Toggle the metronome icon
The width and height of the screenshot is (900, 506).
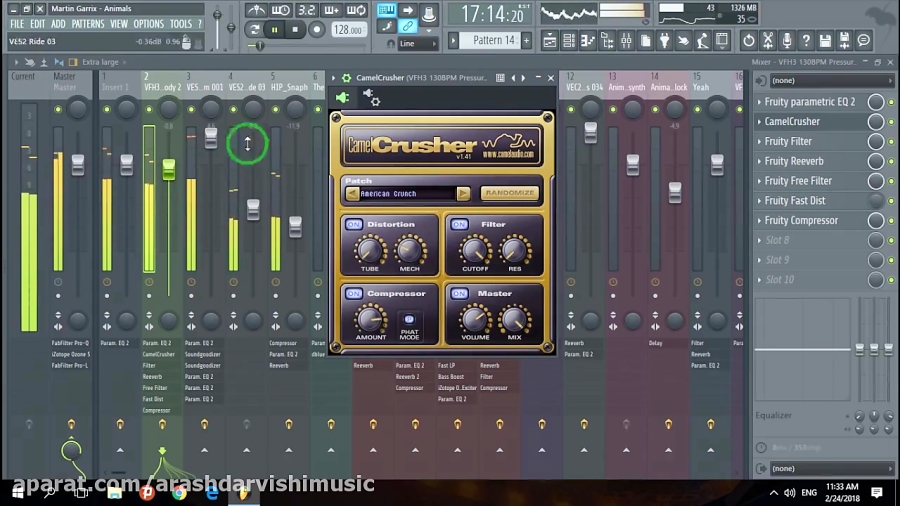tap(256, 10)
